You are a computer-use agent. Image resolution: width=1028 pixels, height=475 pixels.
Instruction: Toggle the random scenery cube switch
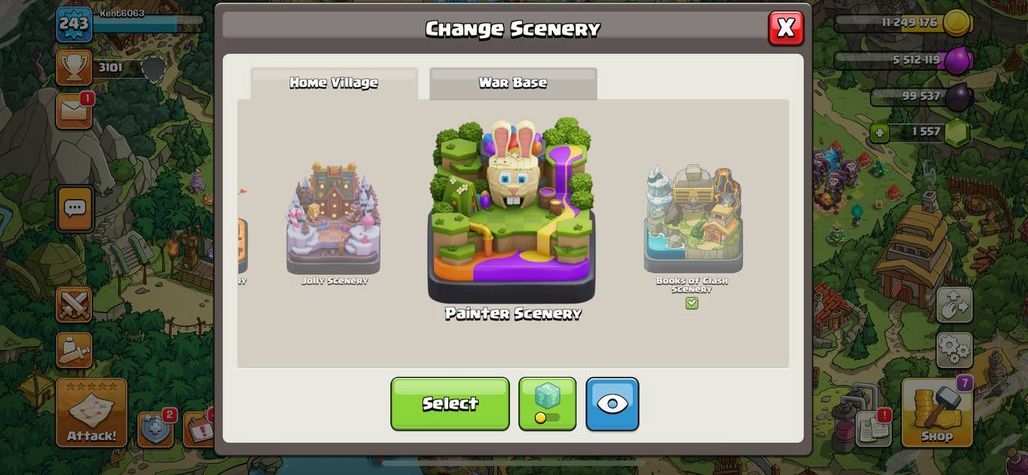click(547, 404)
